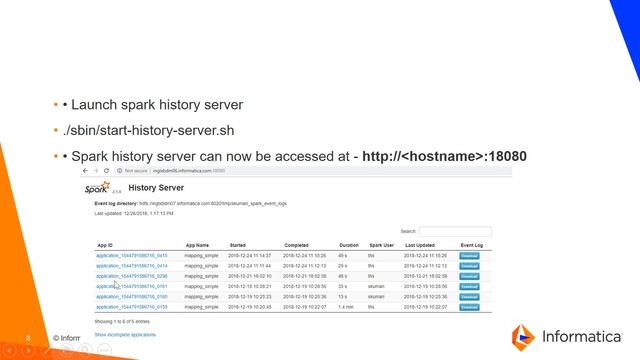Open the slideshow more options ellipsis button

click(104, 350)
